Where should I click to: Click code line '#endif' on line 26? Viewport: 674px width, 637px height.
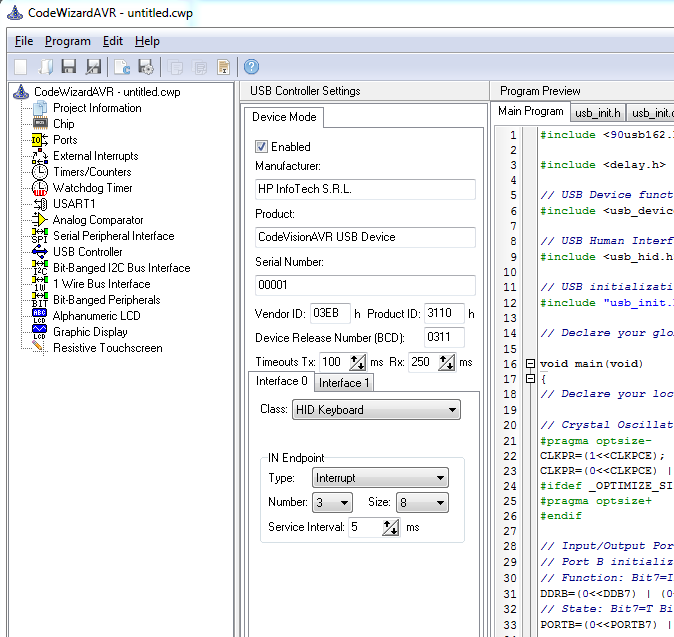561,516
